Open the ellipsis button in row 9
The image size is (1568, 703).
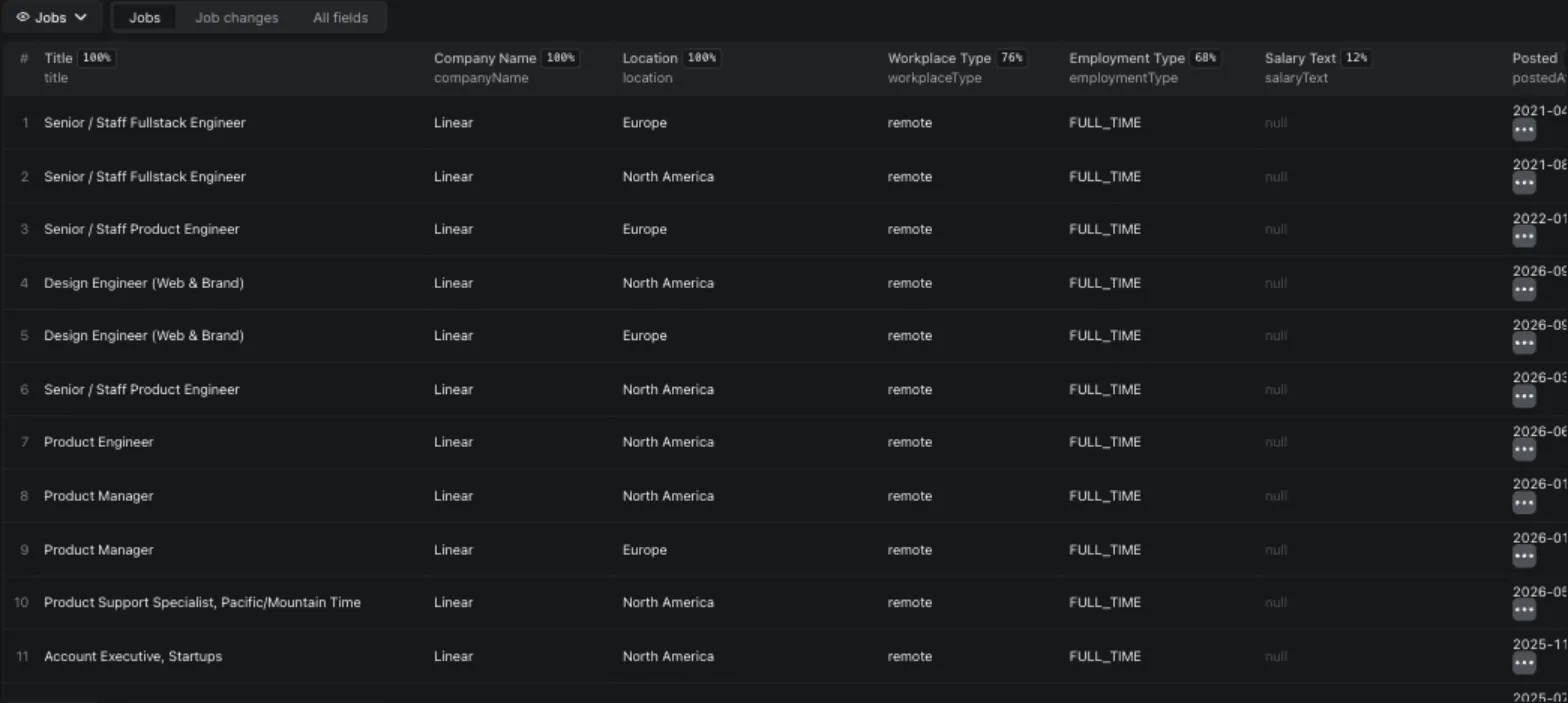(1523, 557)
